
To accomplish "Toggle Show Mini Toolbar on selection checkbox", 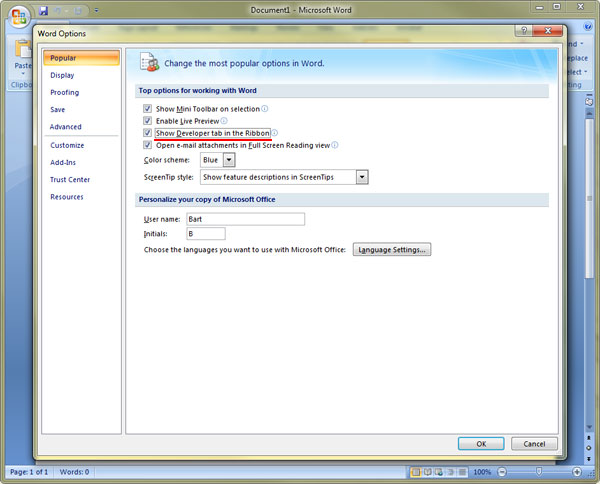I will coord(147,109).
